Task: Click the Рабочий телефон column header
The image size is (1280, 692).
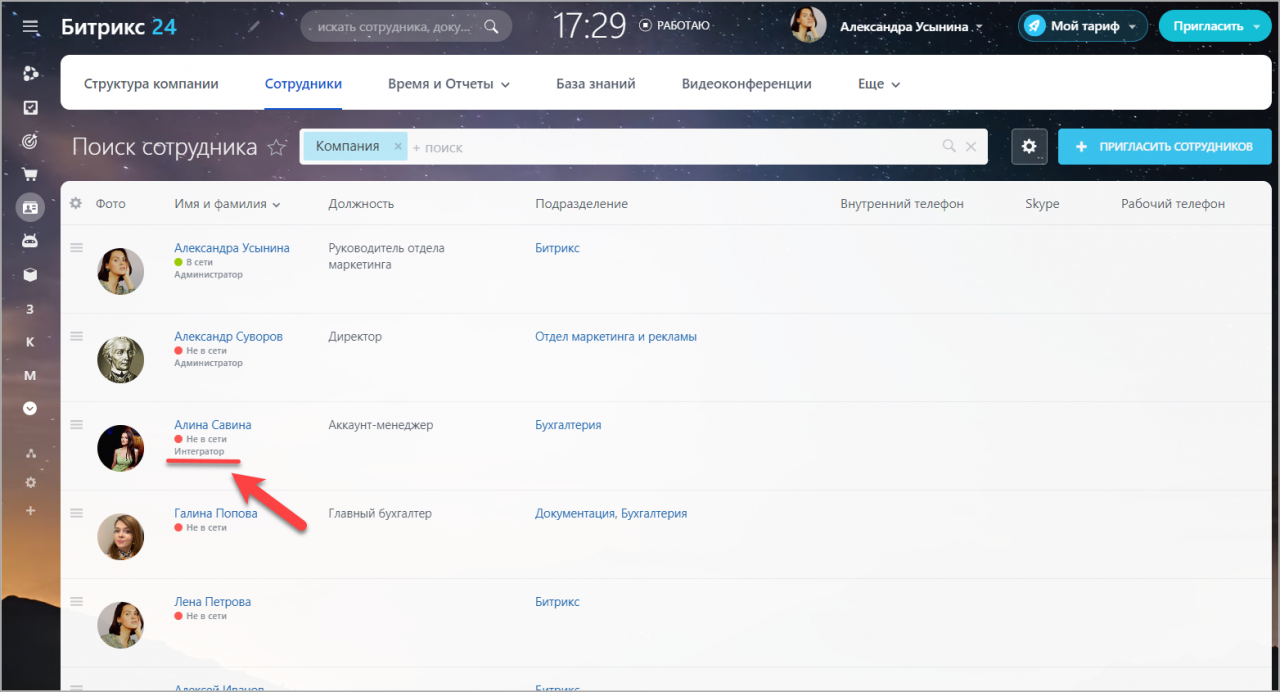Action: (1173, 204)
